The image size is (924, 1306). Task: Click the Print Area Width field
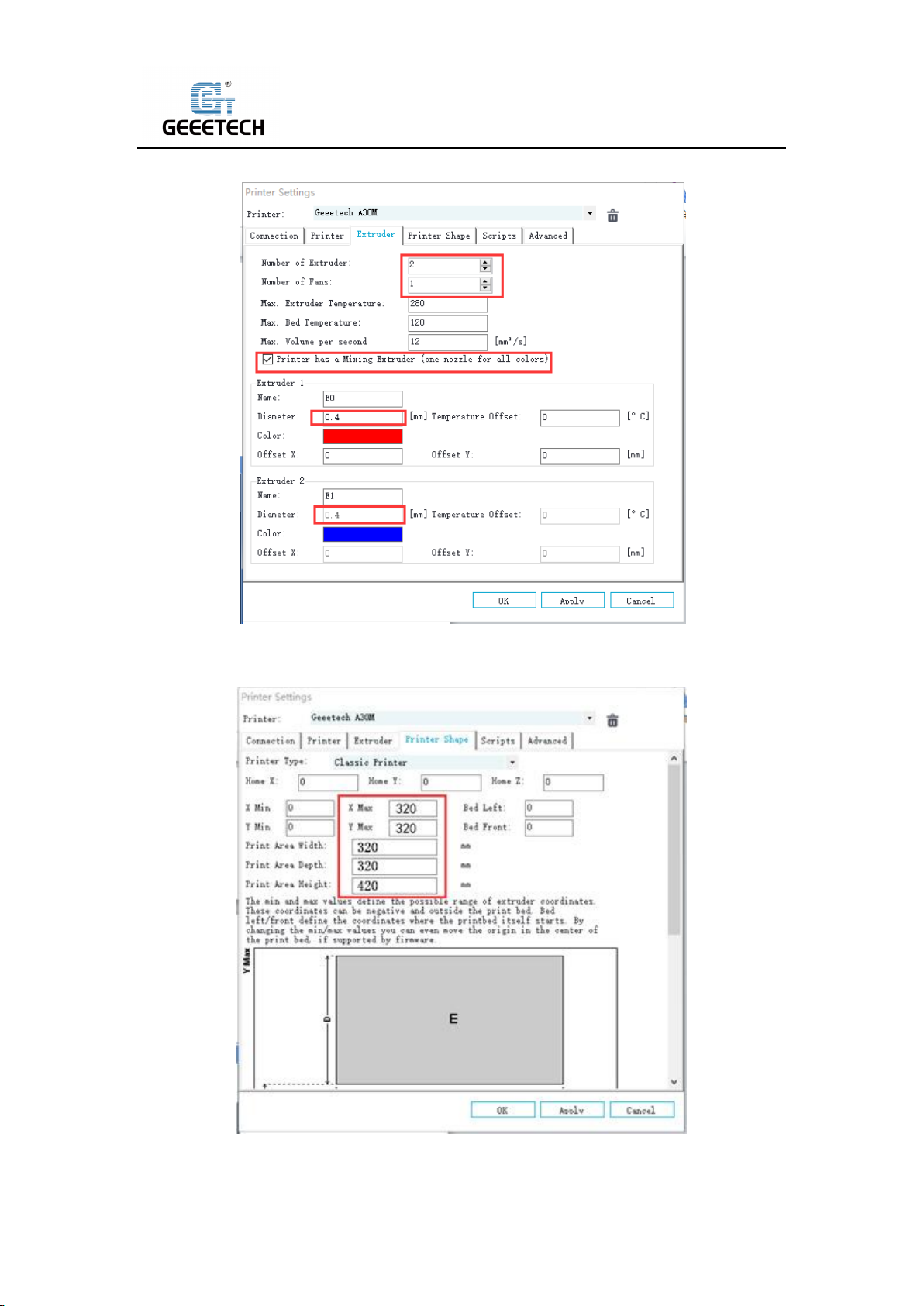click(x=395, y=848)
